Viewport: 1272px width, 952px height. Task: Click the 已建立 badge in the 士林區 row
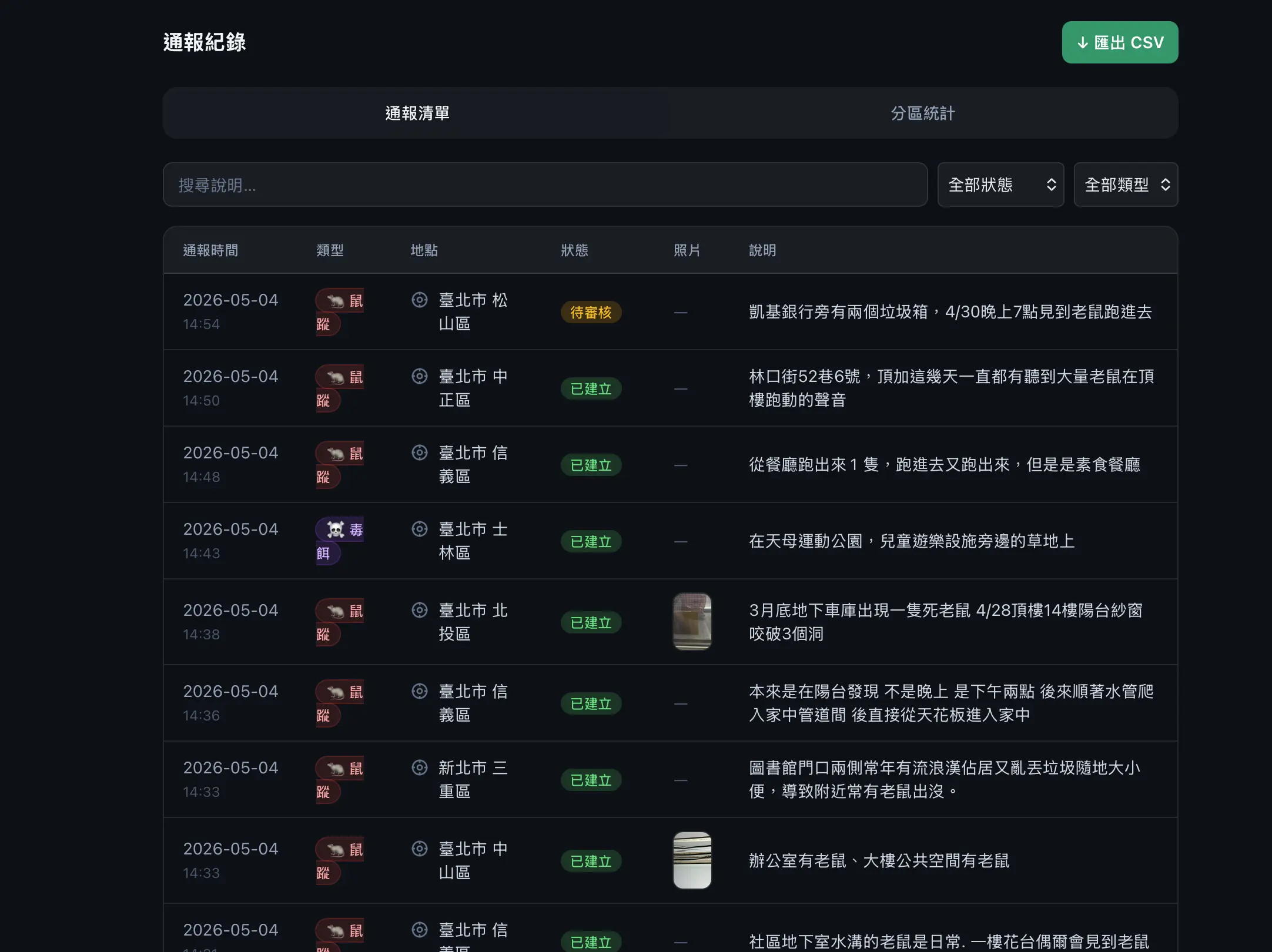[x=591, y=541]
